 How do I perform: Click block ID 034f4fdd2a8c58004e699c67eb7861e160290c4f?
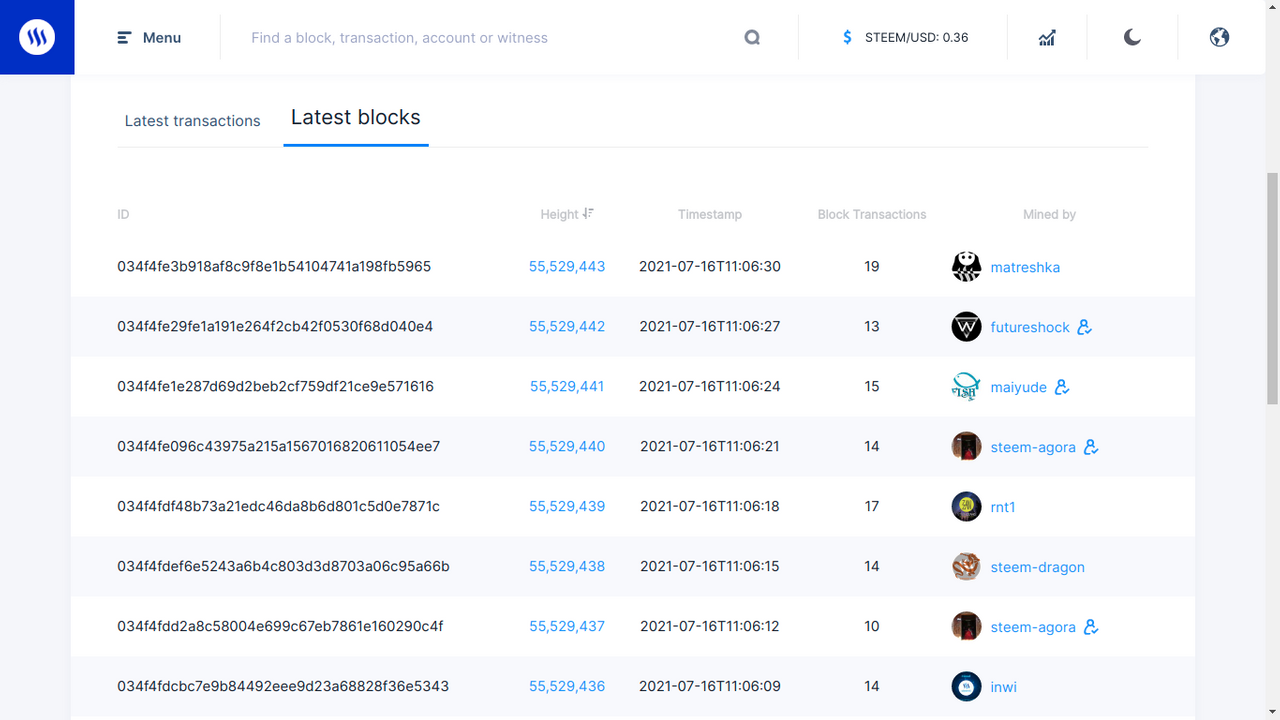280,627
